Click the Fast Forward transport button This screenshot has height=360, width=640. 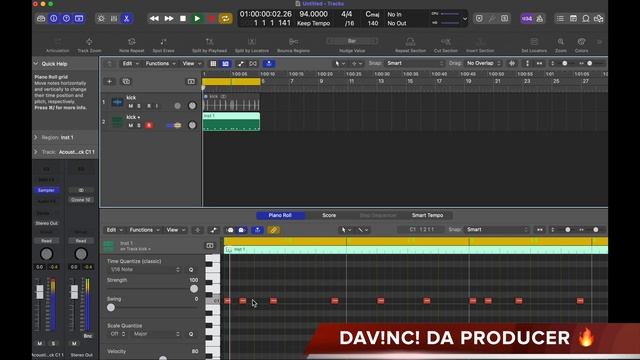169,18
